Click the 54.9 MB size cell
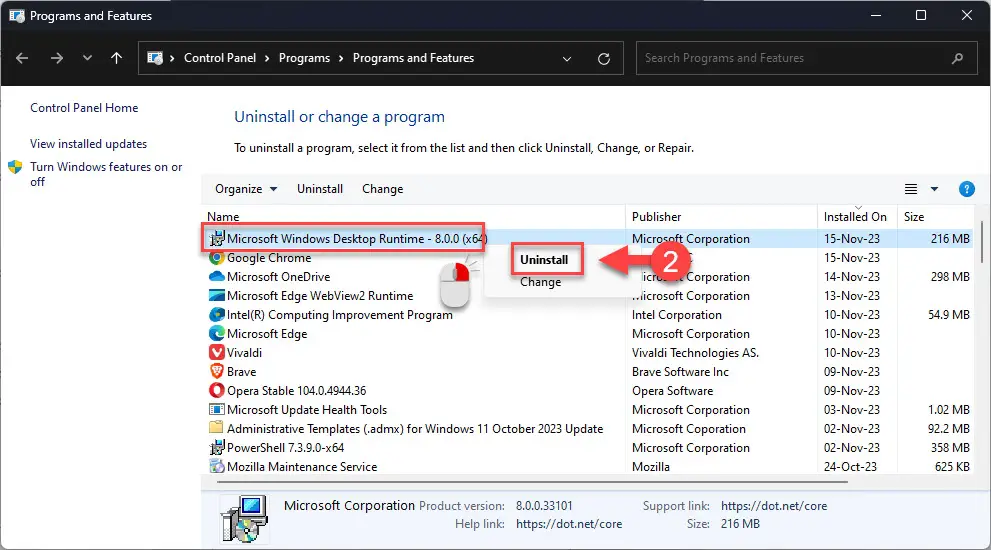This screenshot has height=550, width=991. point(949,315)
